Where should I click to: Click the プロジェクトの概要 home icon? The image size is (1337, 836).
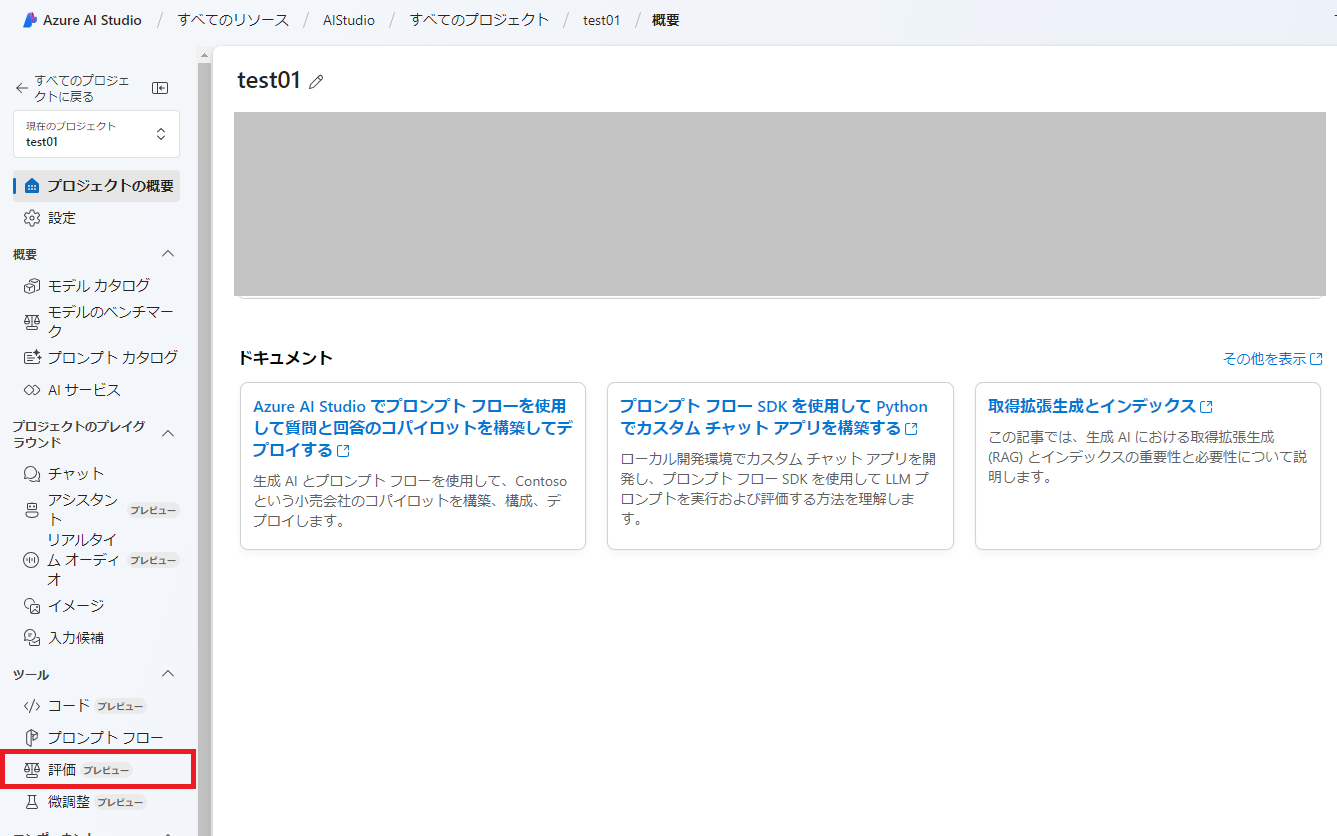coord(31,186)
